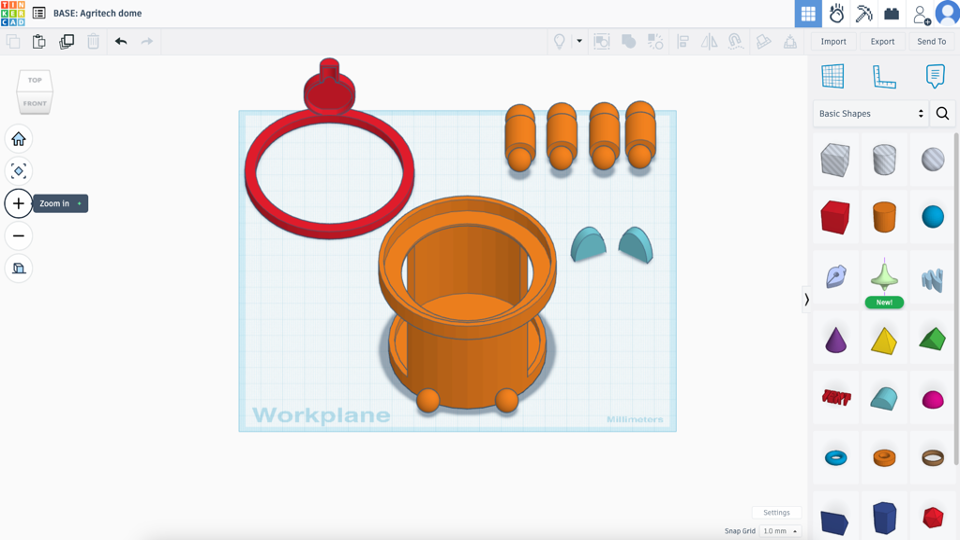960x540 pixels.
Task: Switch to orthographic view icon
Action: pyautogui.click(x=18, y=268)
